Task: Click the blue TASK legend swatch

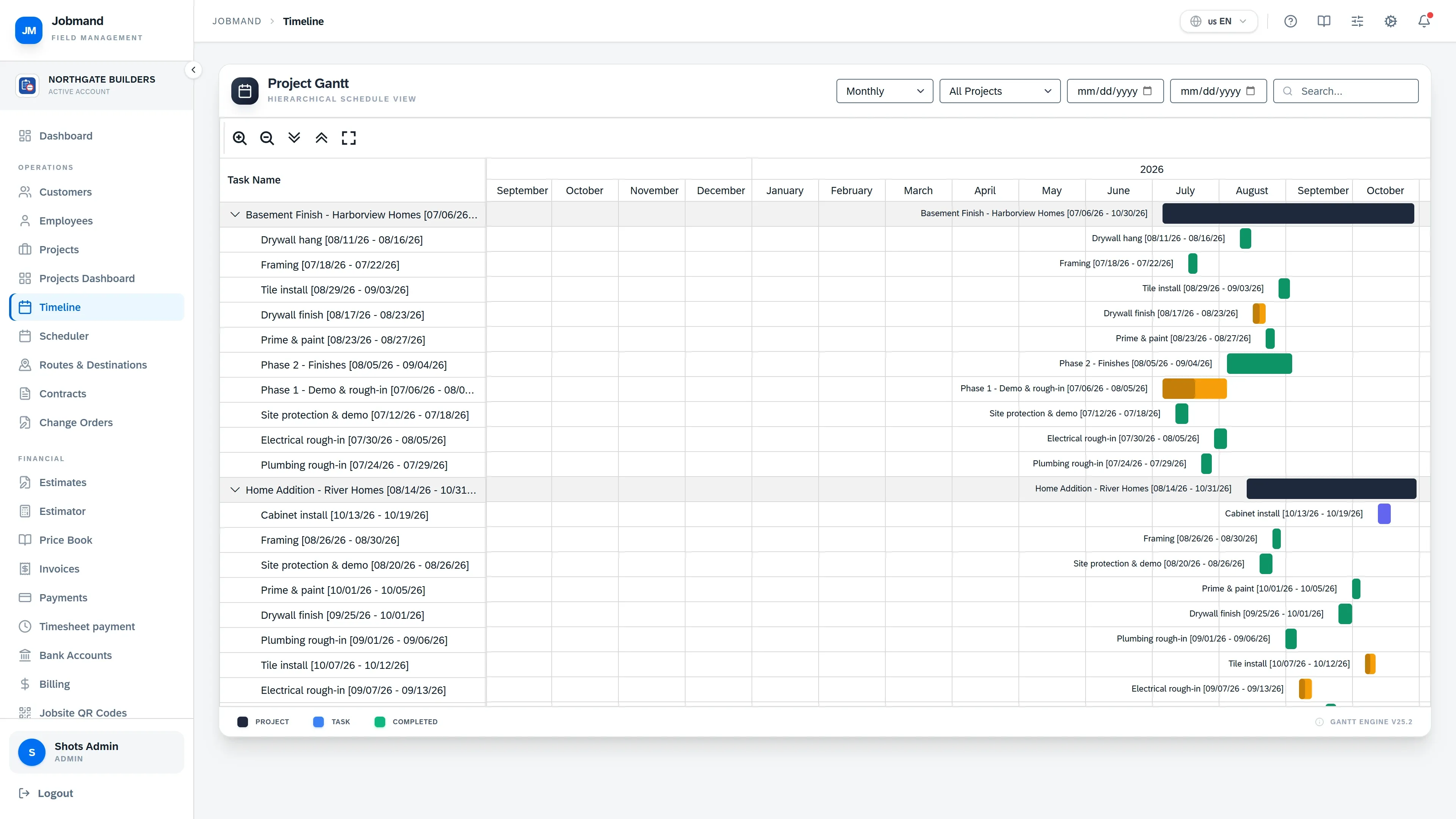Action: click(x=318, y=722)
